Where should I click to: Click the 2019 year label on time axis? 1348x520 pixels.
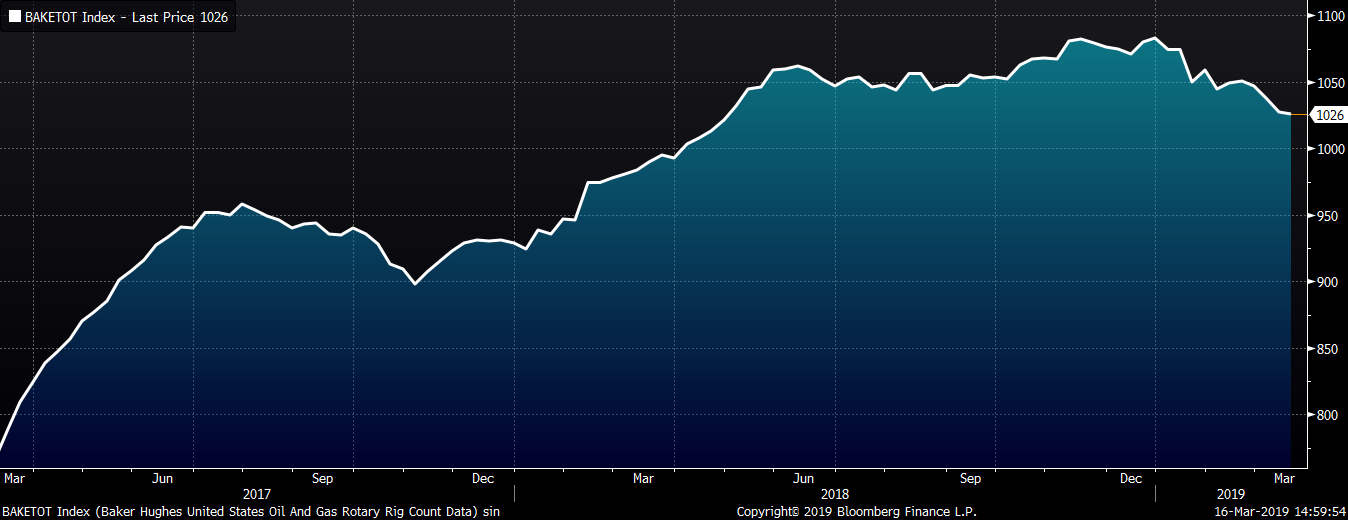(1232, 494)
